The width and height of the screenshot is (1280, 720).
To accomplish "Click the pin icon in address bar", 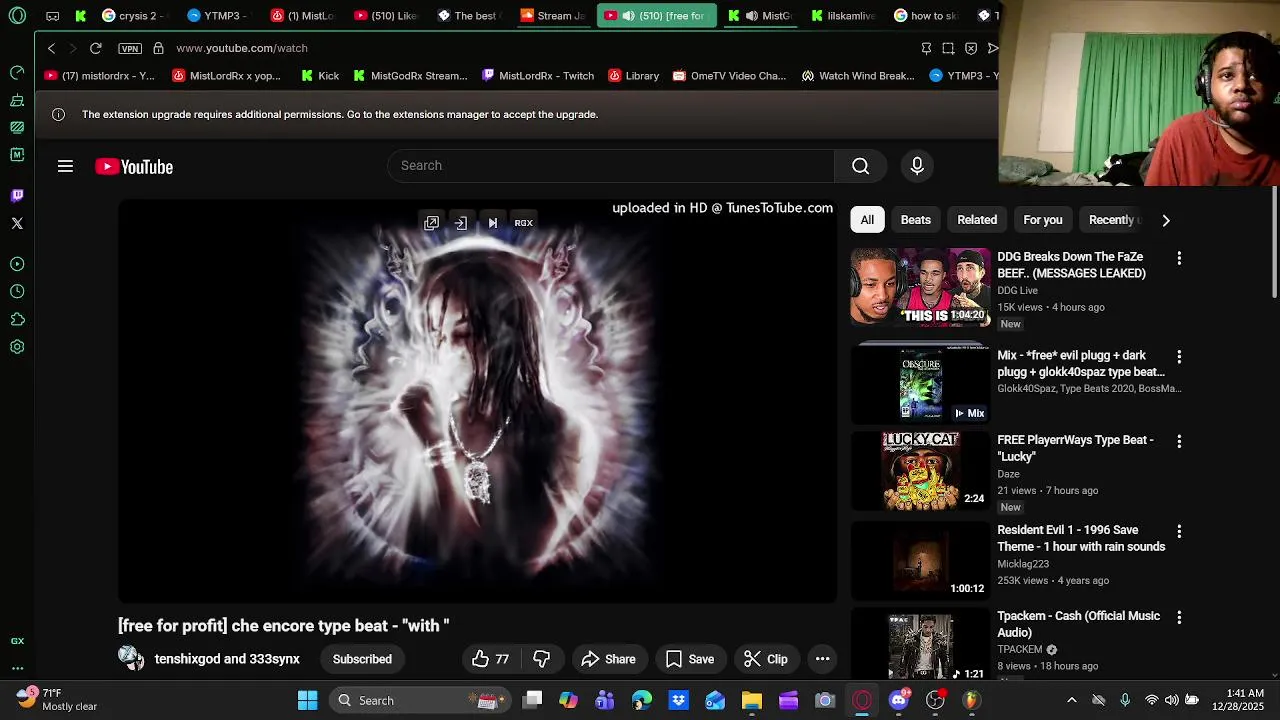I will pos(926,48).
